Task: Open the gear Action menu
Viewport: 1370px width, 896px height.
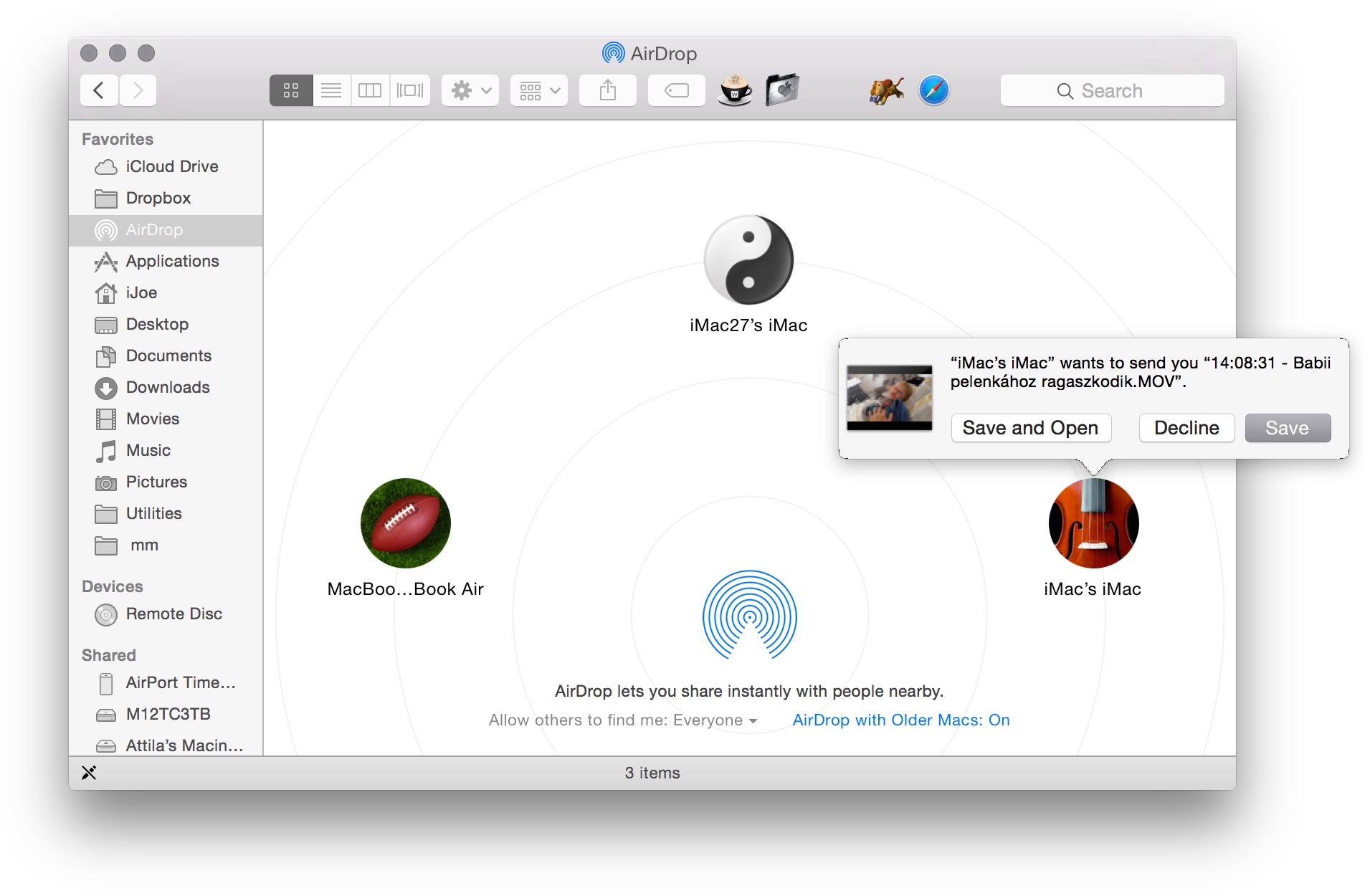Action: [x=470, y=90]
